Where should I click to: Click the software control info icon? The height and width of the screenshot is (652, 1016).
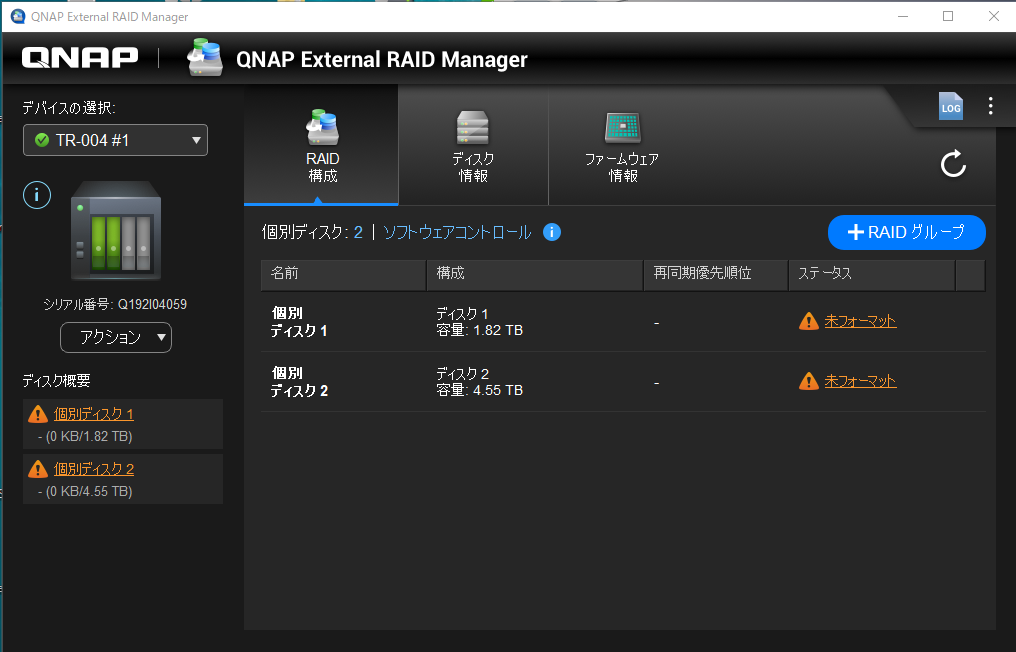coord(551,232)
